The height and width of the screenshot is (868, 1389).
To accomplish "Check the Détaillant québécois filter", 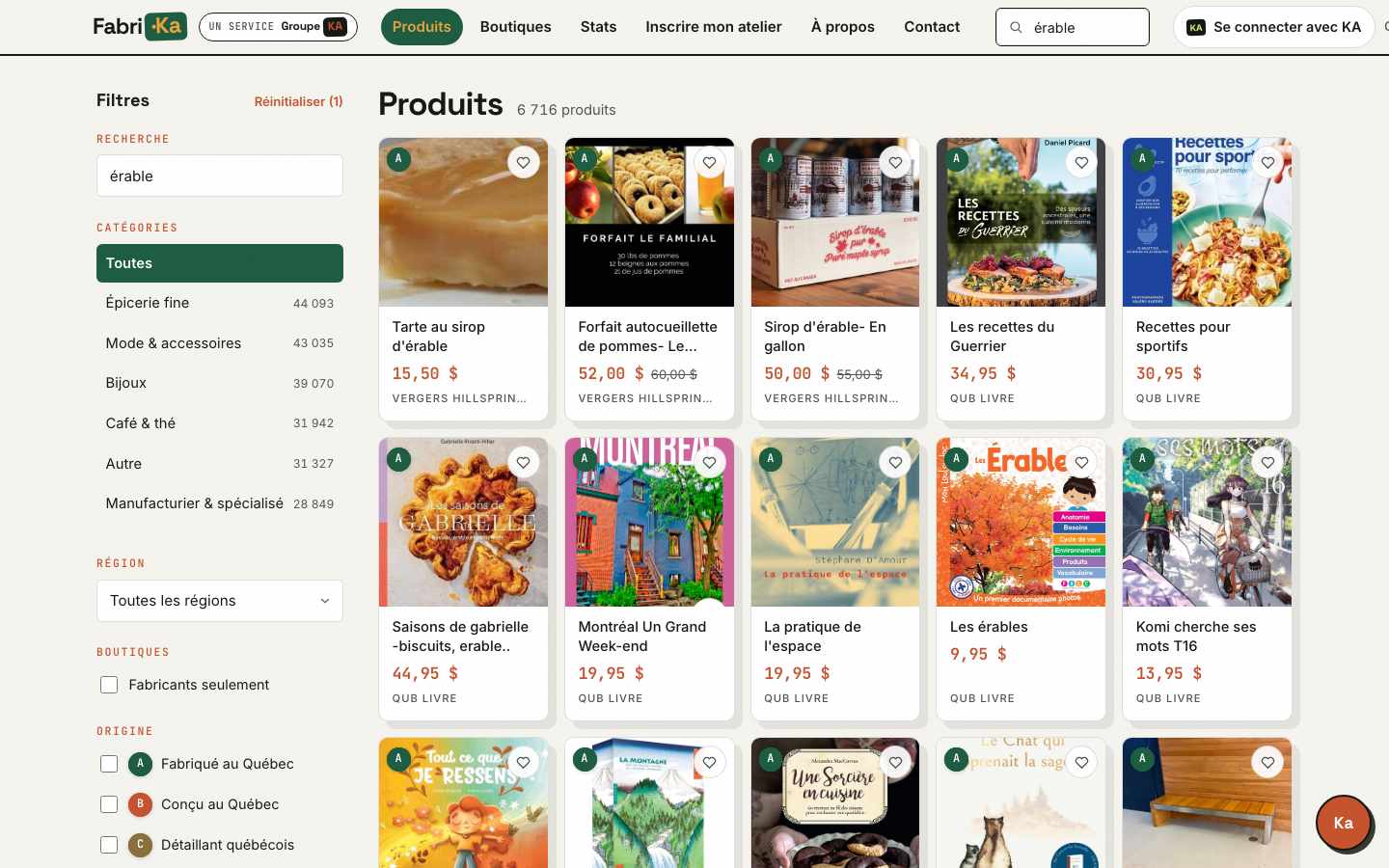I will coord(109,845).
